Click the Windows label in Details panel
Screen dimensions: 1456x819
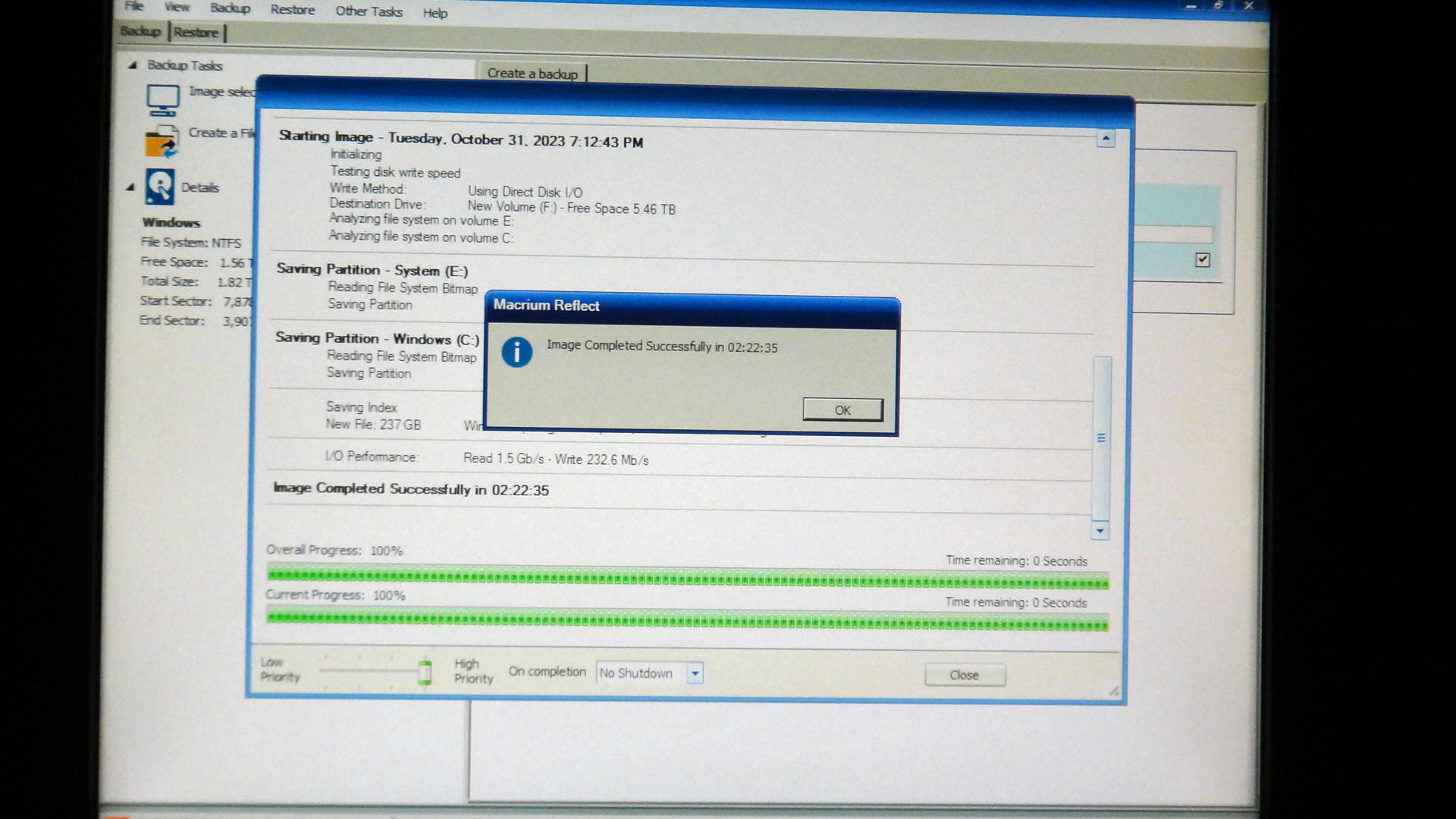pos(171,222)
